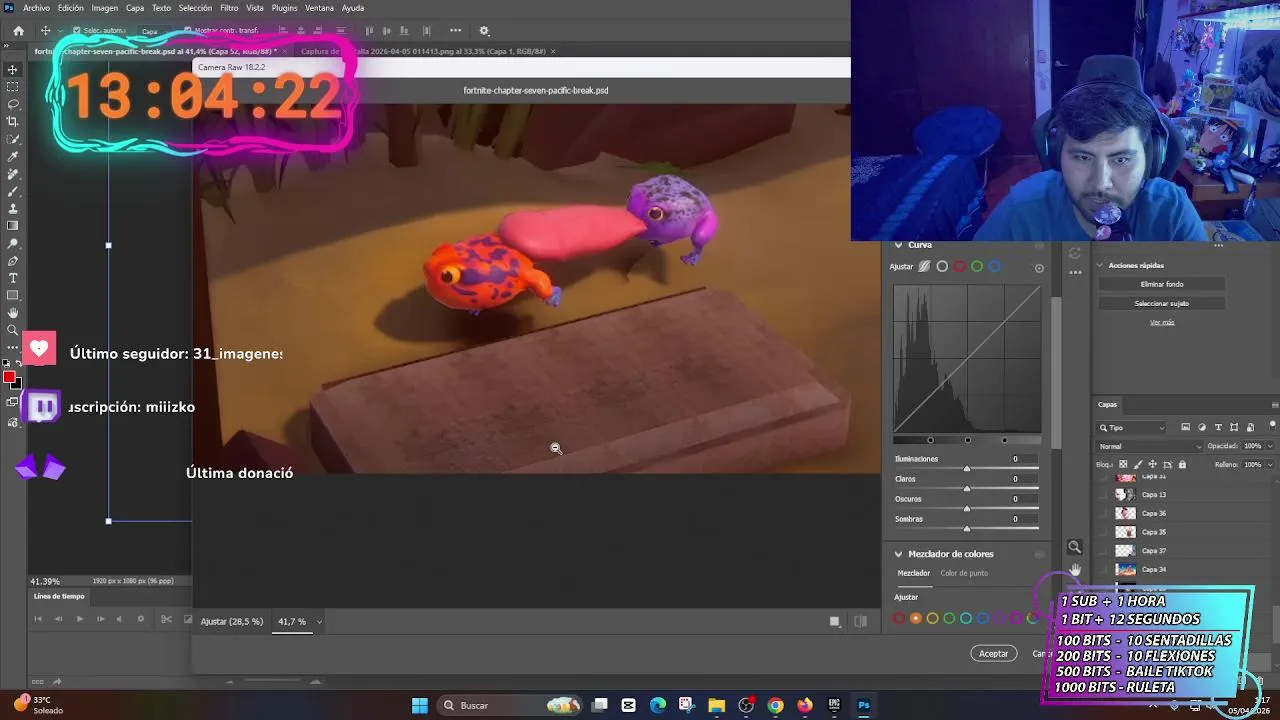Open the Archivo menu
1280x720 pixels.
(x=36, y=8)
